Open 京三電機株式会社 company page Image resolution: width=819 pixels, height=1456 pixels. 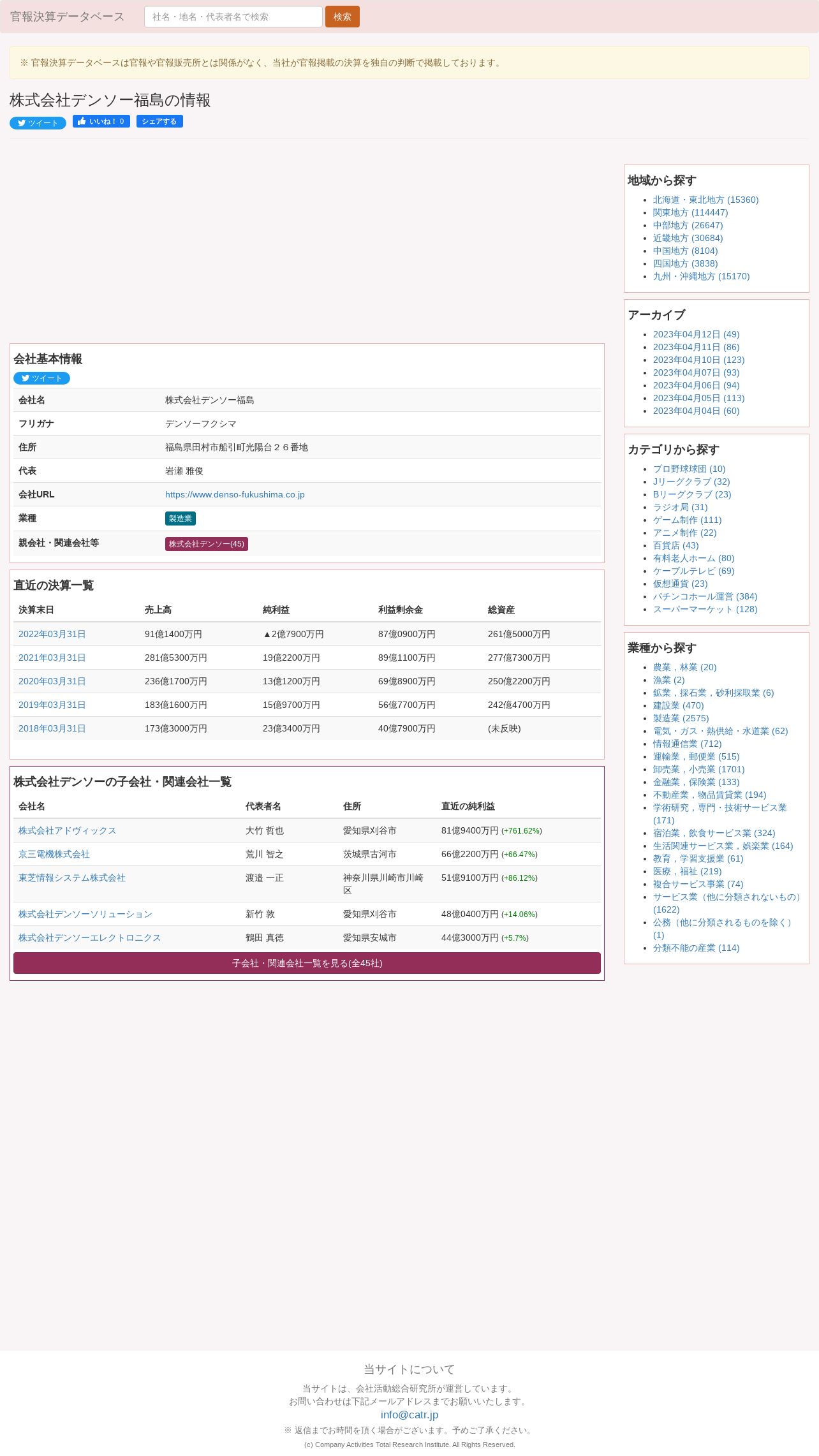point(54,854)
